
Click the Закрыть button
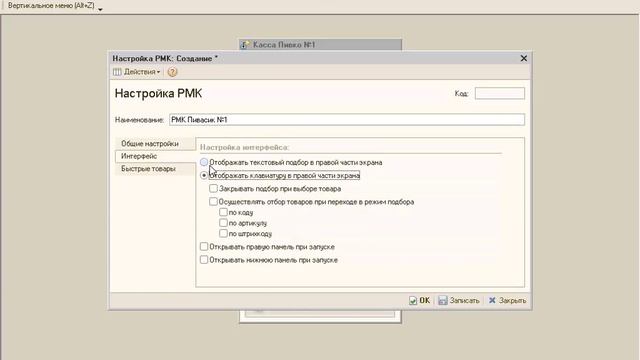point(507,300)
